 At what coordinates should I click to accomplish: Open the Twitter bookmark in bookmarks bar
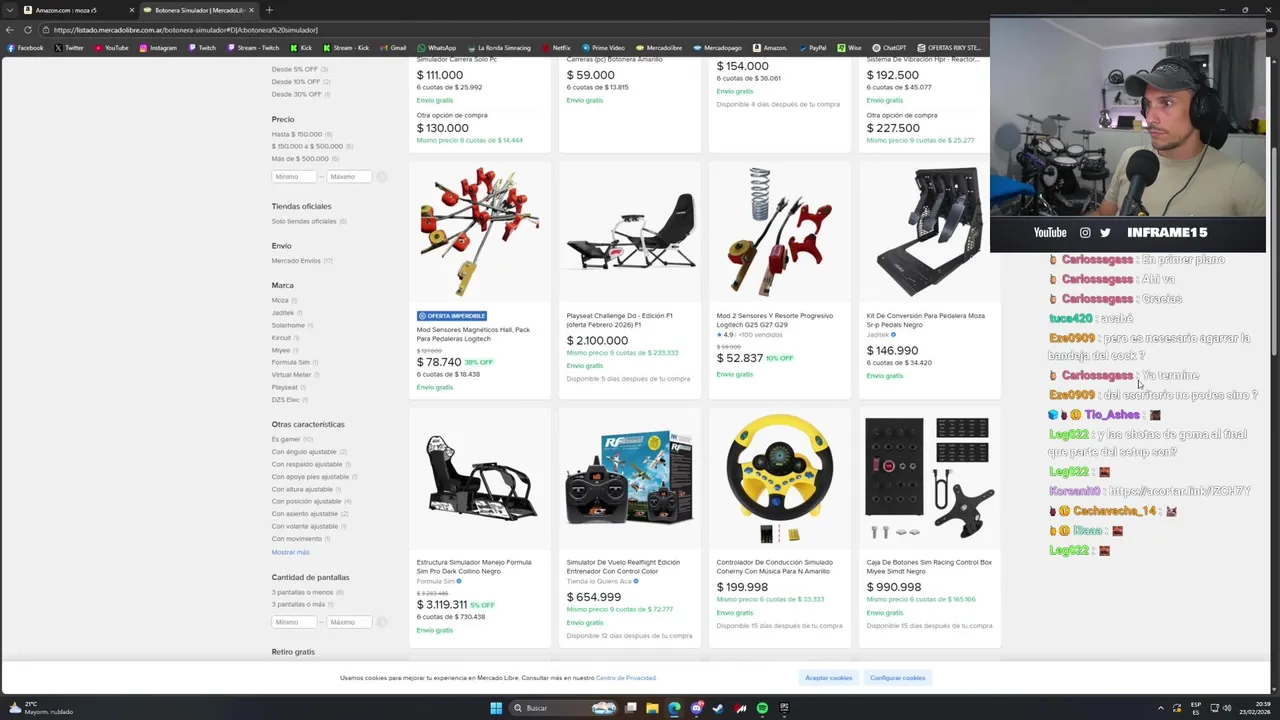click(69, 48)
